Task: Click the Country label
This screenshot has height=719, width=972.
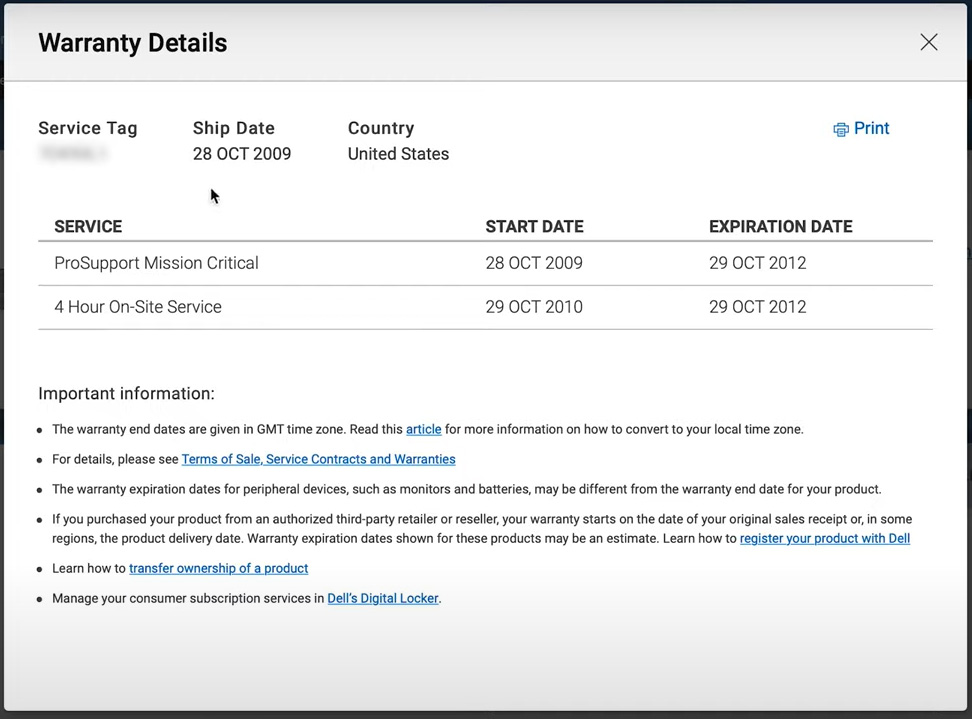Action: click(381, 128)
